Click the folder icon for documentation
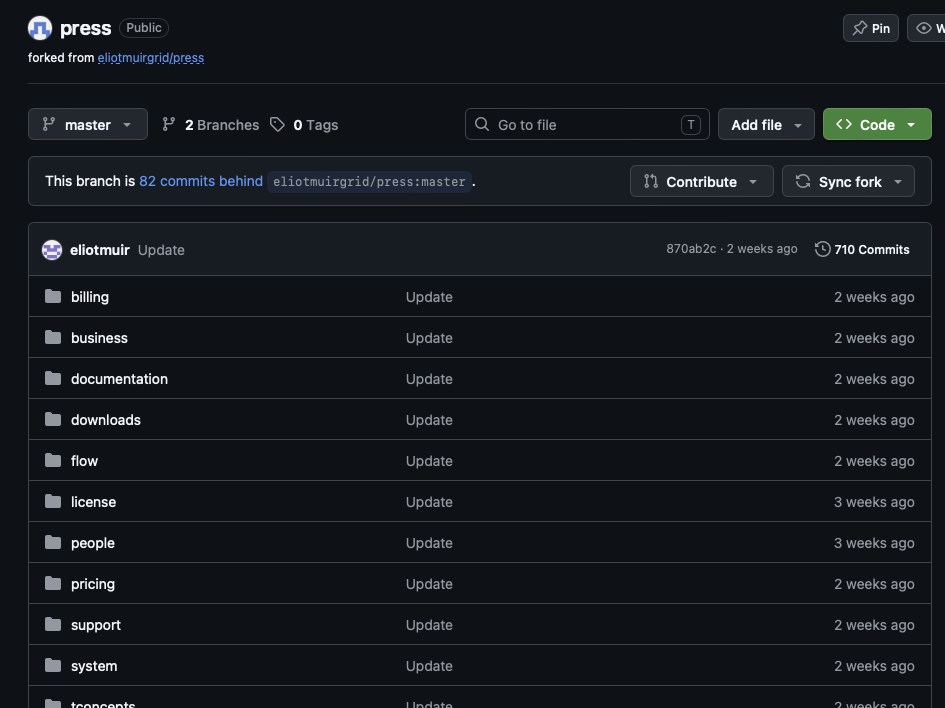Screen dimensions: 945x708 point(53,378)
